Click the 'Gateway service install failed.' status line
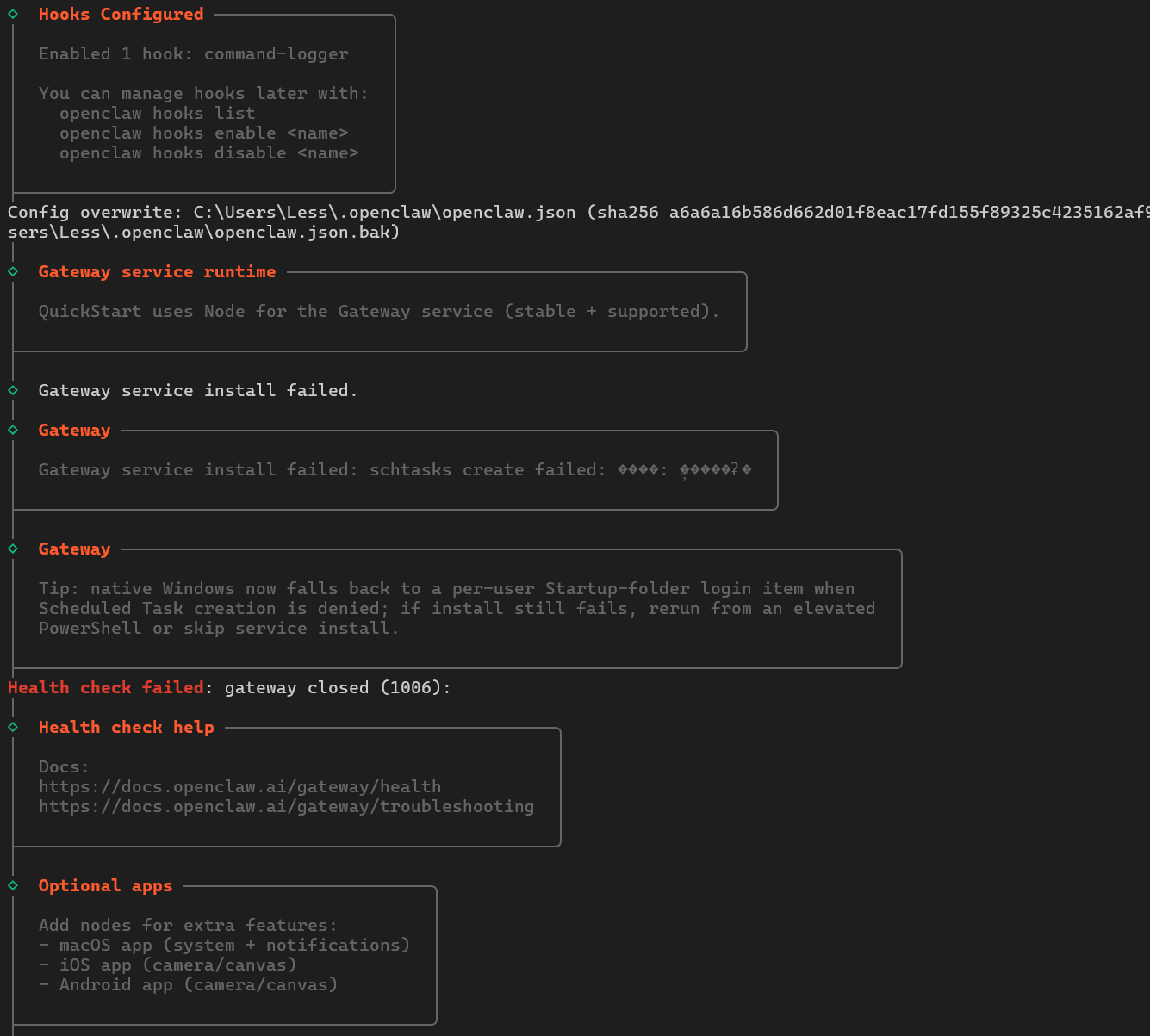Screen dimensions: 1150x1036 198,390
